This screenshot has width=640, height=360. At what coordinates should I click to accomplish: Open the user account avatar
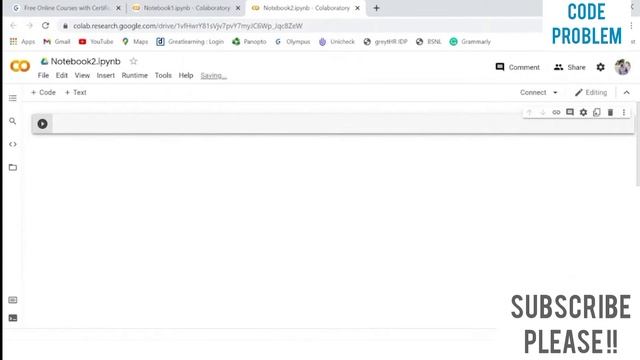pos(622,67)
